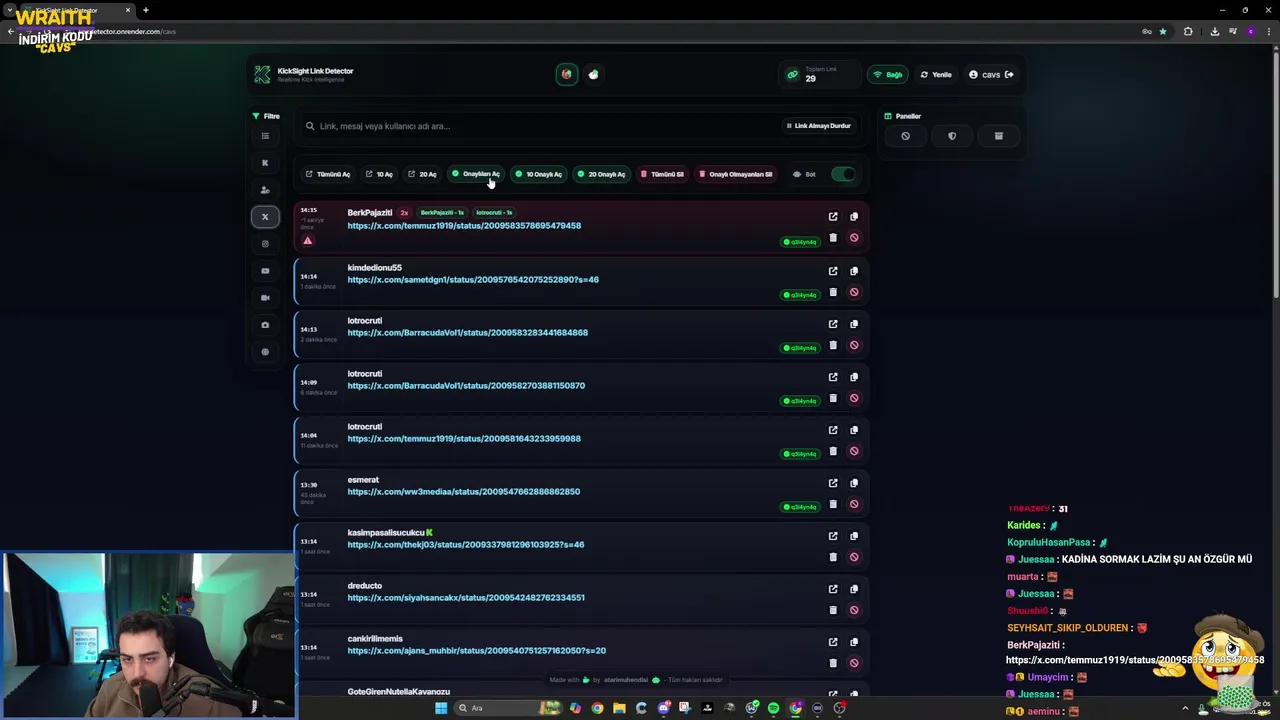Open the archive panel icon
The image size is (1280, 720).
pyautogui.click(x=998, y=136)
